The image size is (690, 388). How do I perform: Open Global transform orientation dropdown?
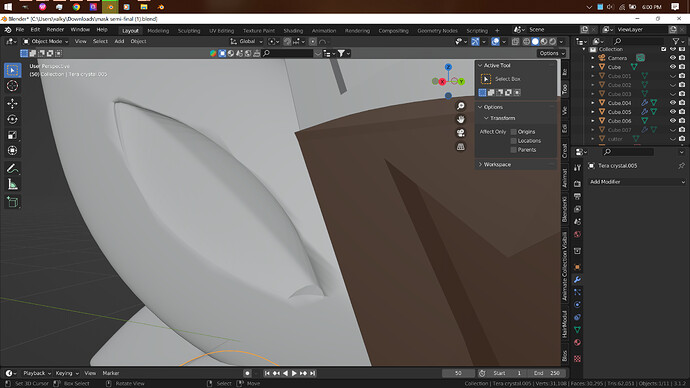(246, 41)
